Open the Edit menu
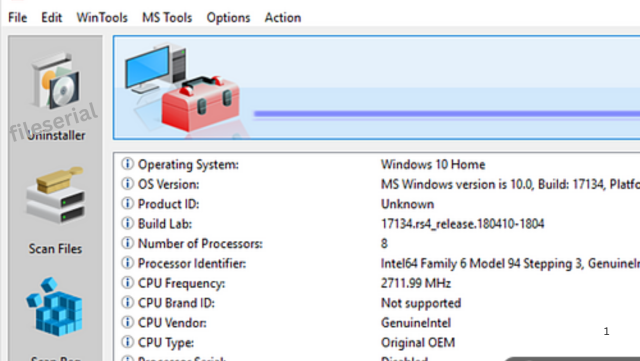The image size is (640, 361). 51,18
